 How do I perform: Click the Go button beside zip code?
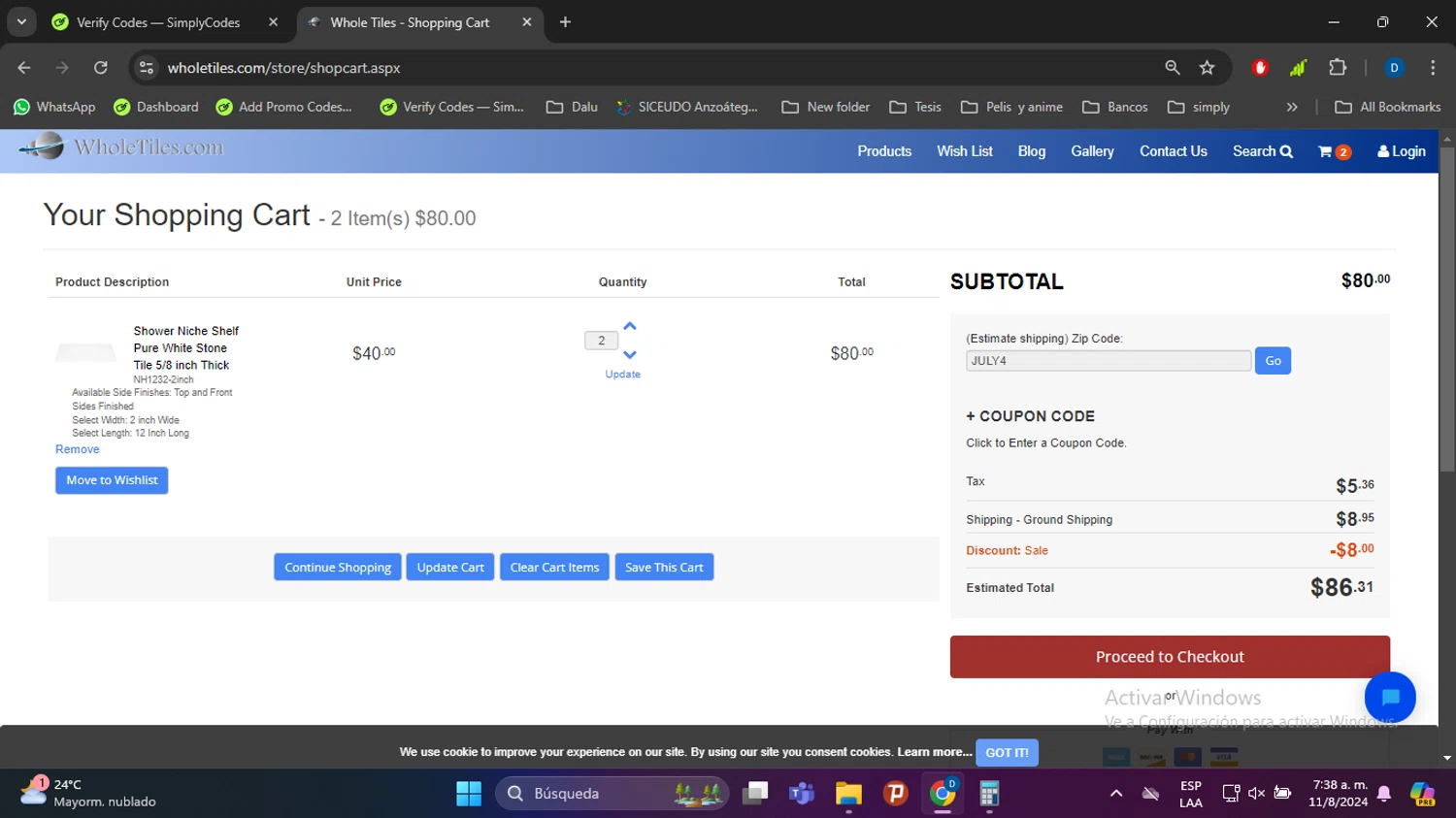coord(1273,361)
